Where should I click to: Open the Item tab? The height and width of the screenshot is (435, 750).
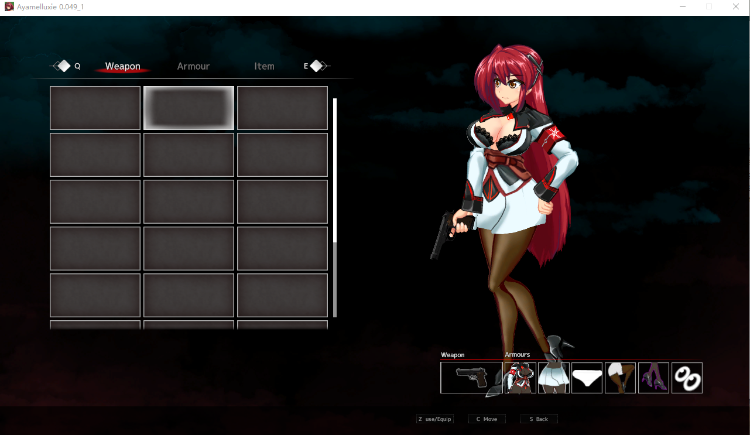click(264, 66)
